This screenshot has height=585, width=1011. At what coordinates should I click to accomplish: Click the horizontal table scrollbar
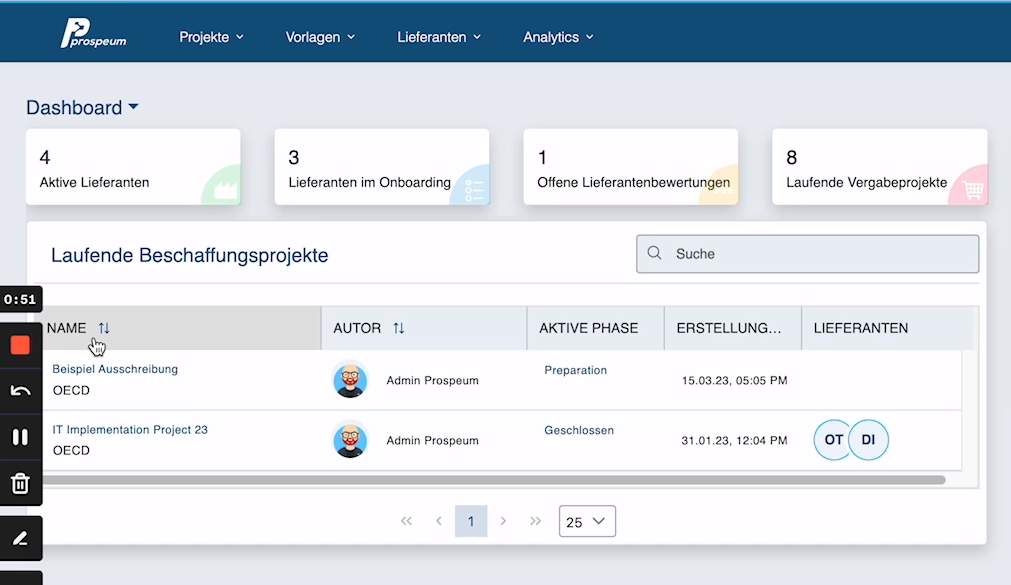[x=490, y=480]
